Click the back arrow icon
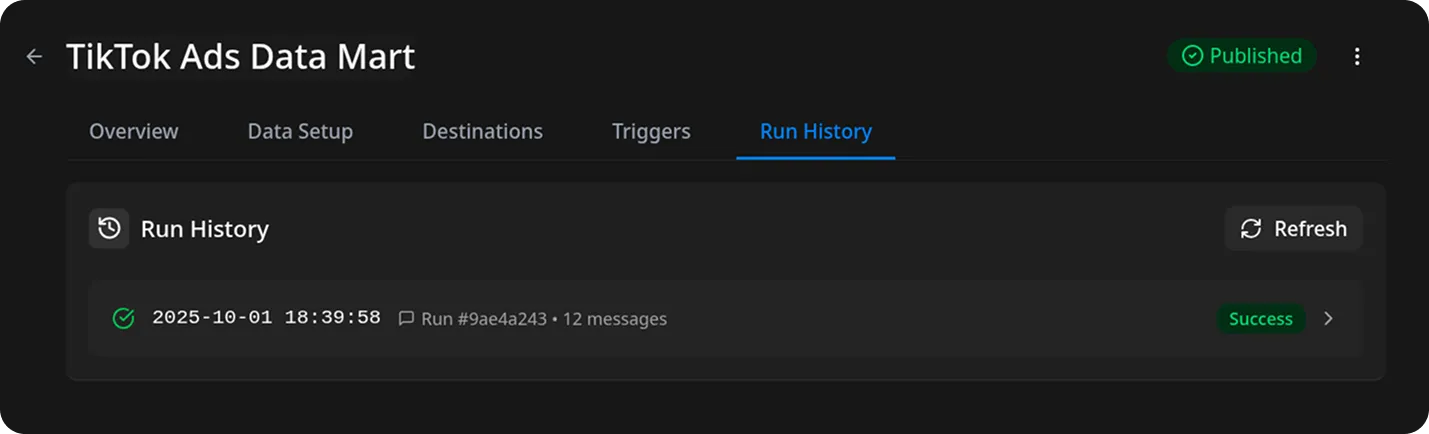The image size is (1429, 434). [x=34, y=57]
